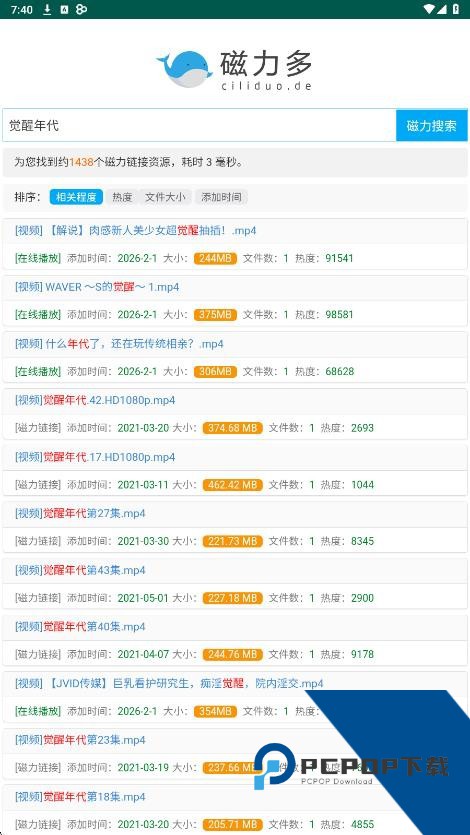The height and width of the screenshot is (835, 470).
Task: Check the Wi-Fi signal icon in status bar
Action: [x=429, y=9]
